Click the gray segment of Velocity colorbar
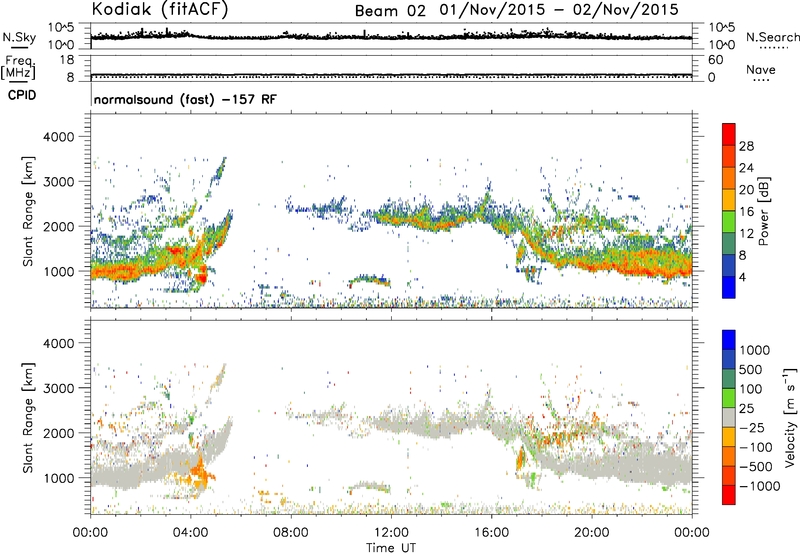800x554 pixels. click(729, 417)
